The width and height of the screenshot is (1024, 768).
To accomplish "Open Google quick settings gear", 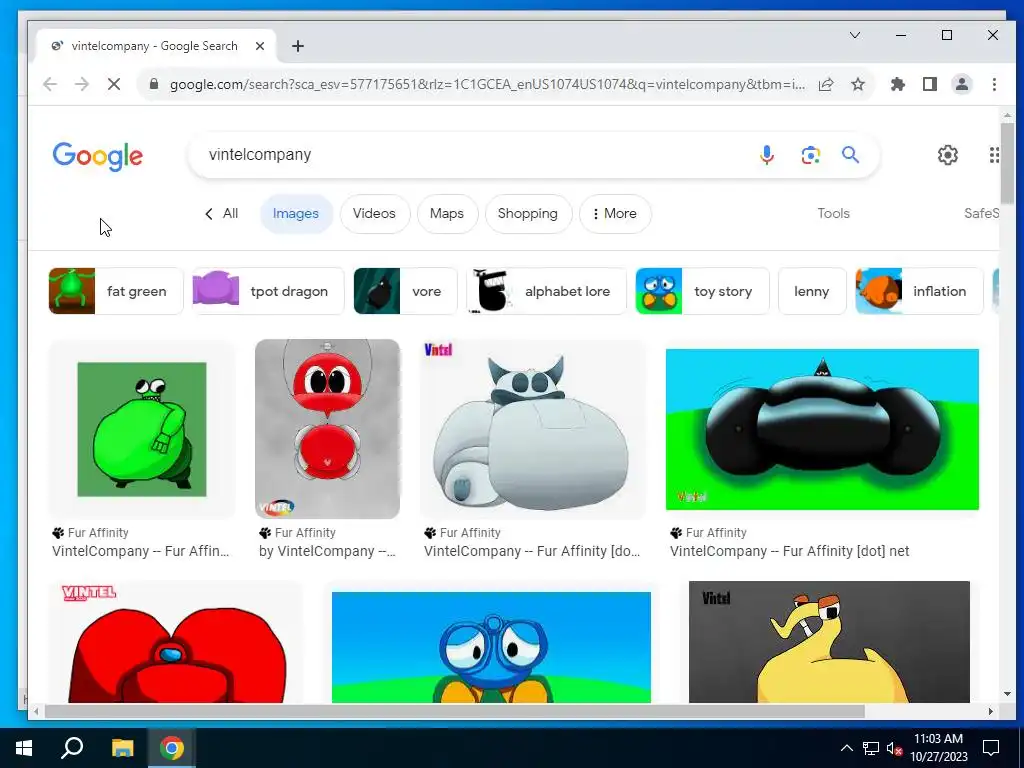I will [948, 155].
